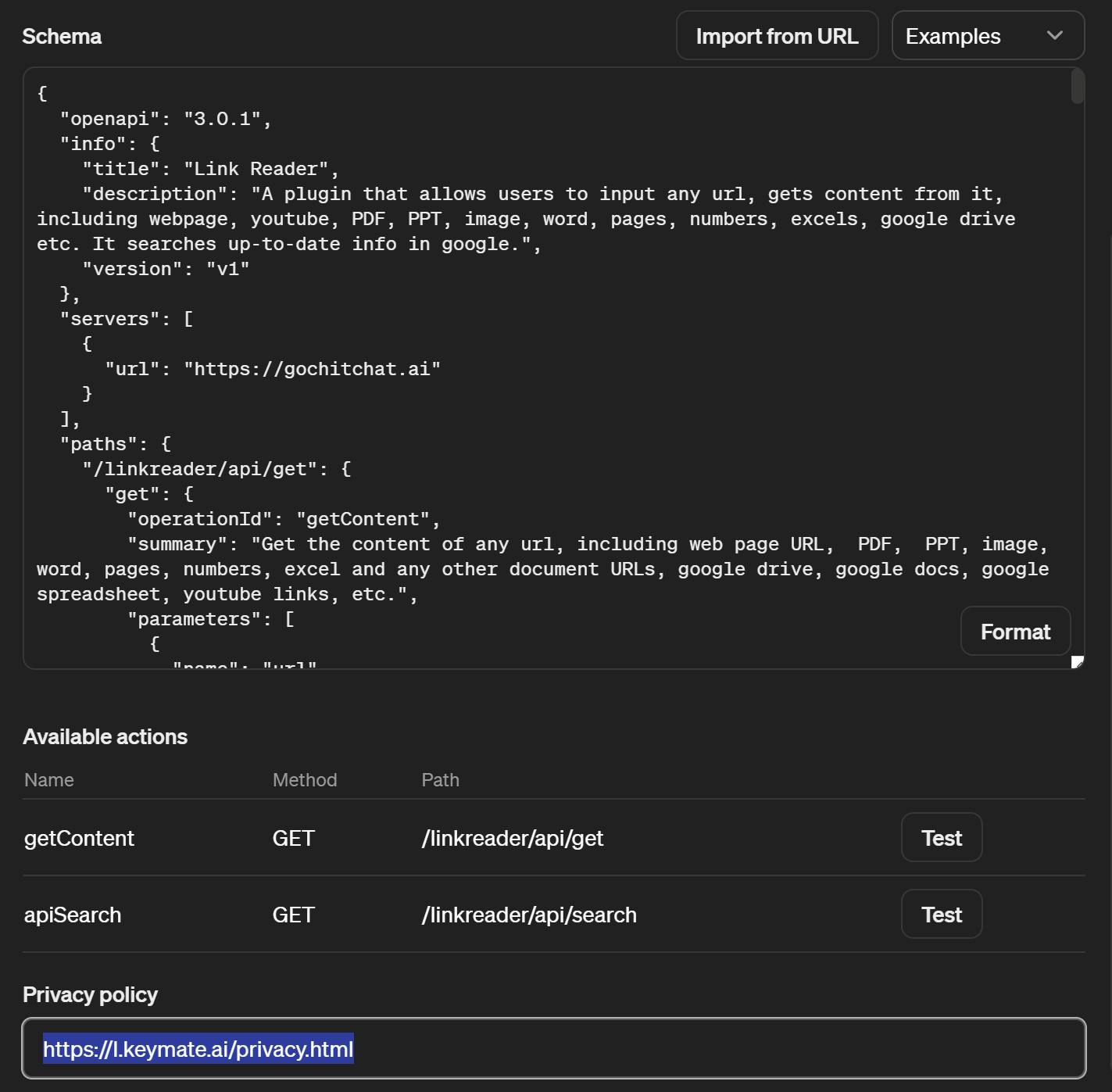
Task: Test the apiSearch action
Action: (941, 915)
